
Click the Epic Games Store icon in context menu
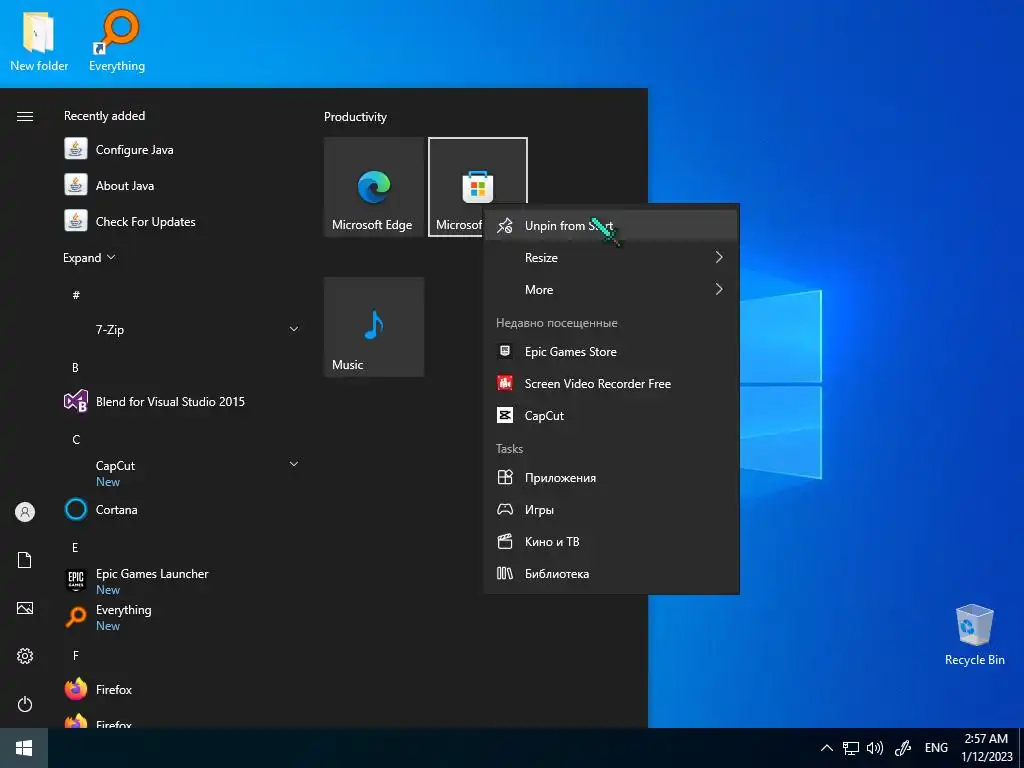(x=505, y=351)
